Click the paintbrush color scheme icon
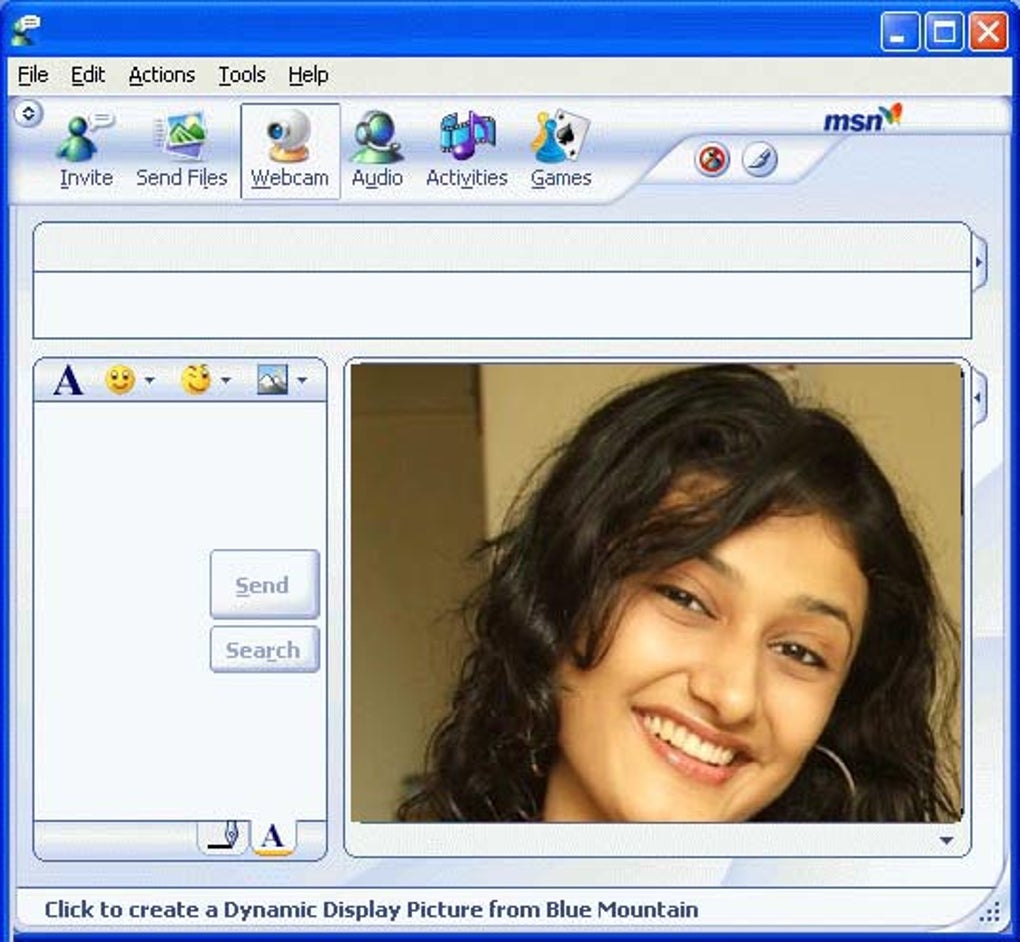1020x942 pixels. (x=759, y=159)
